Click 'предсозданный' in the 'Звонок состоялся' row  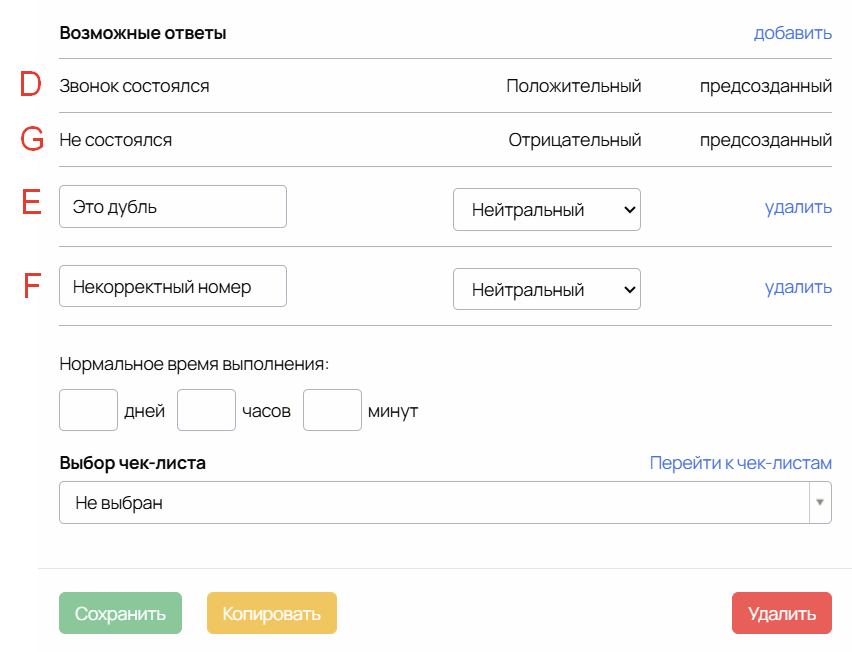(x=766, y=86)
